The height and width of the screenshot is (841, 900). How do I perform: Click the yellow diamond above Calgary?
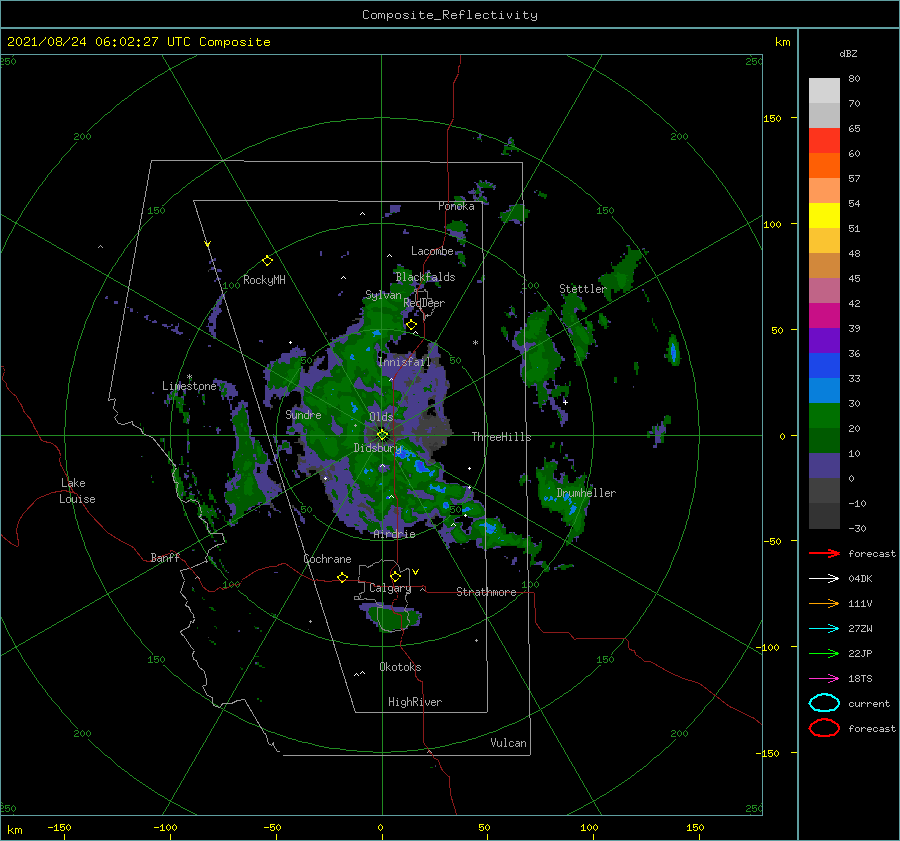point(395,576)
